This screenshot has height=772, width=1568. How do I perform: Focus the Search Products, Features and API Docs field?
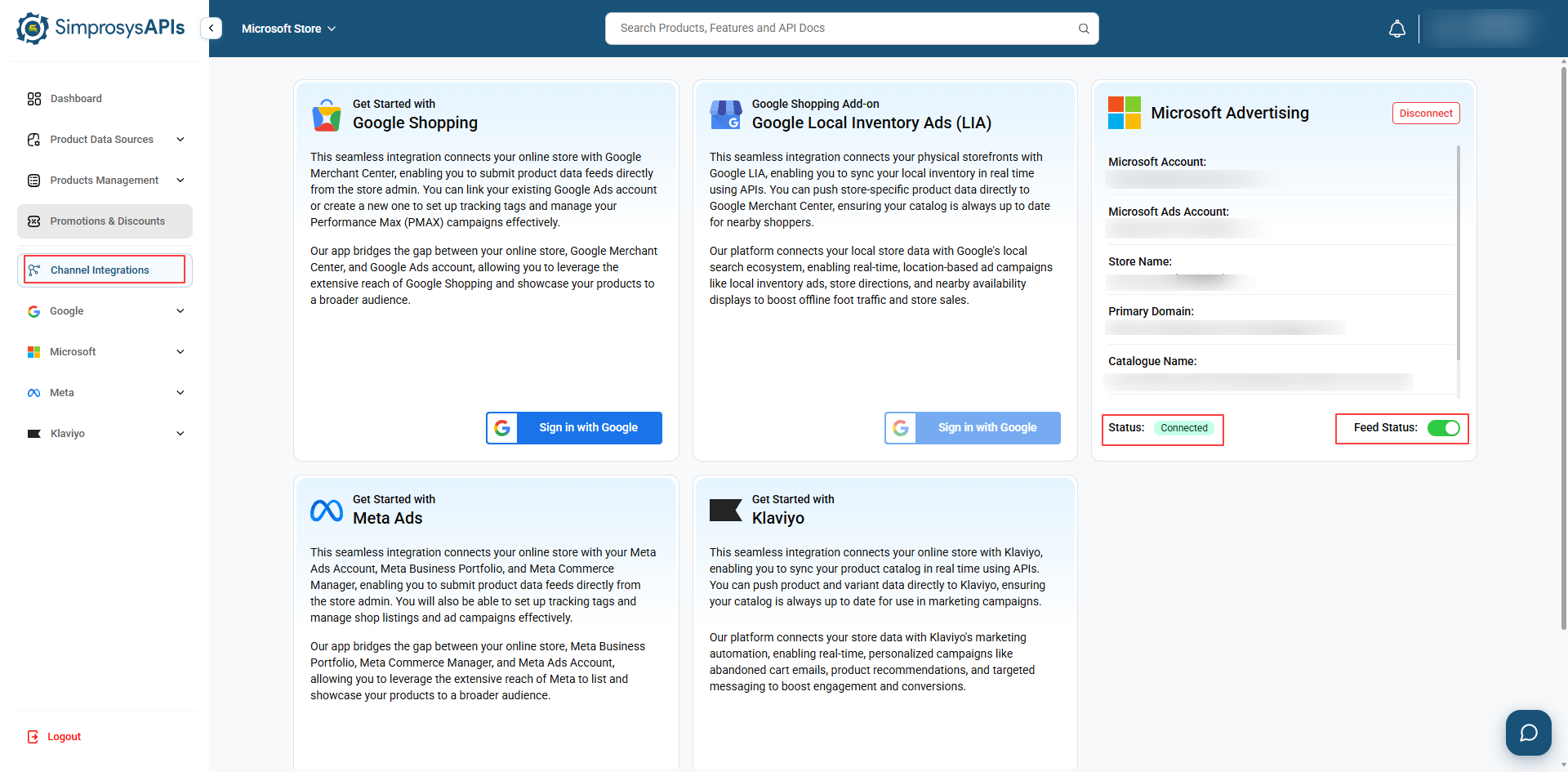click(x=852, y=29)
